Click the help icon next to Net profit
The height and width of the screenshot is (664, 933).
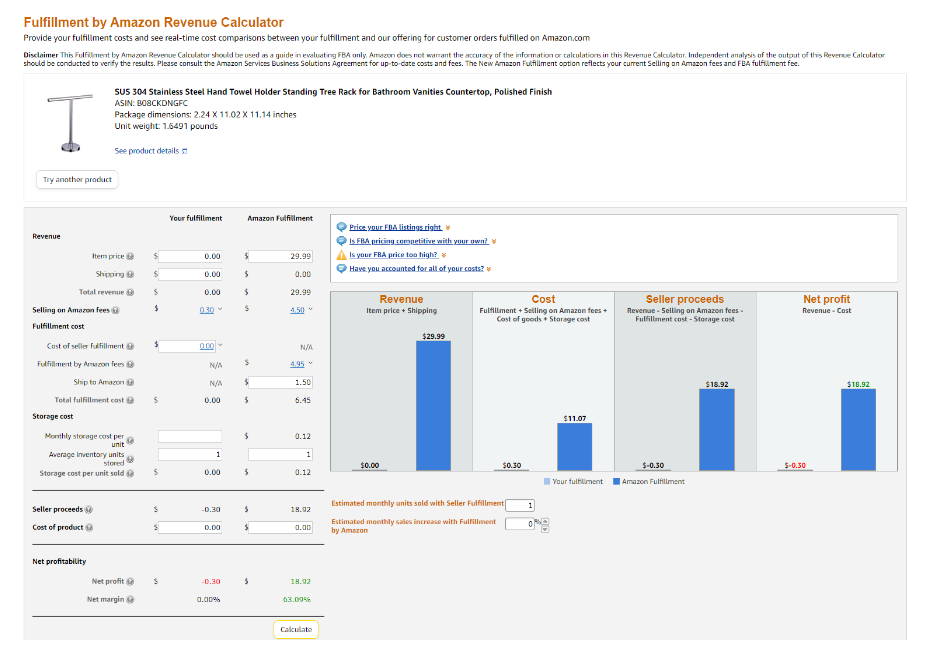(130, 581)
